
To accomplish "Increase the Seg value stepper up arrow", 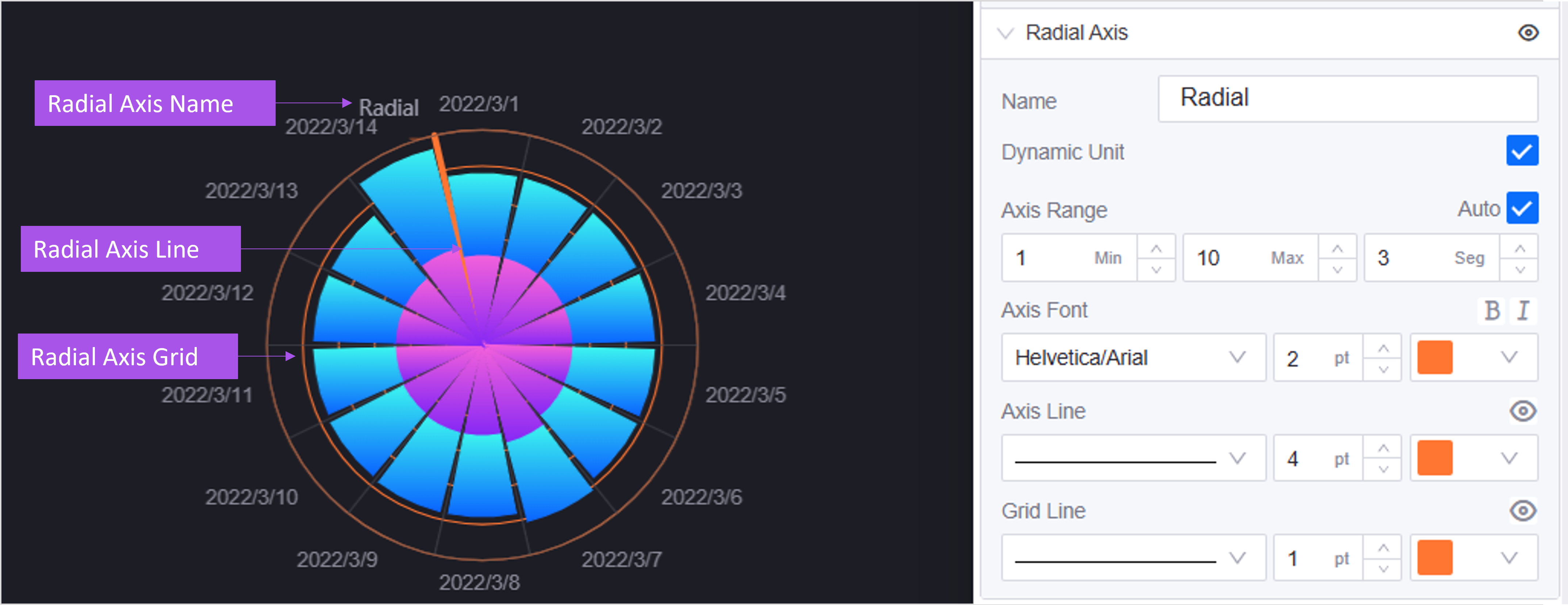I will 1520,248.
